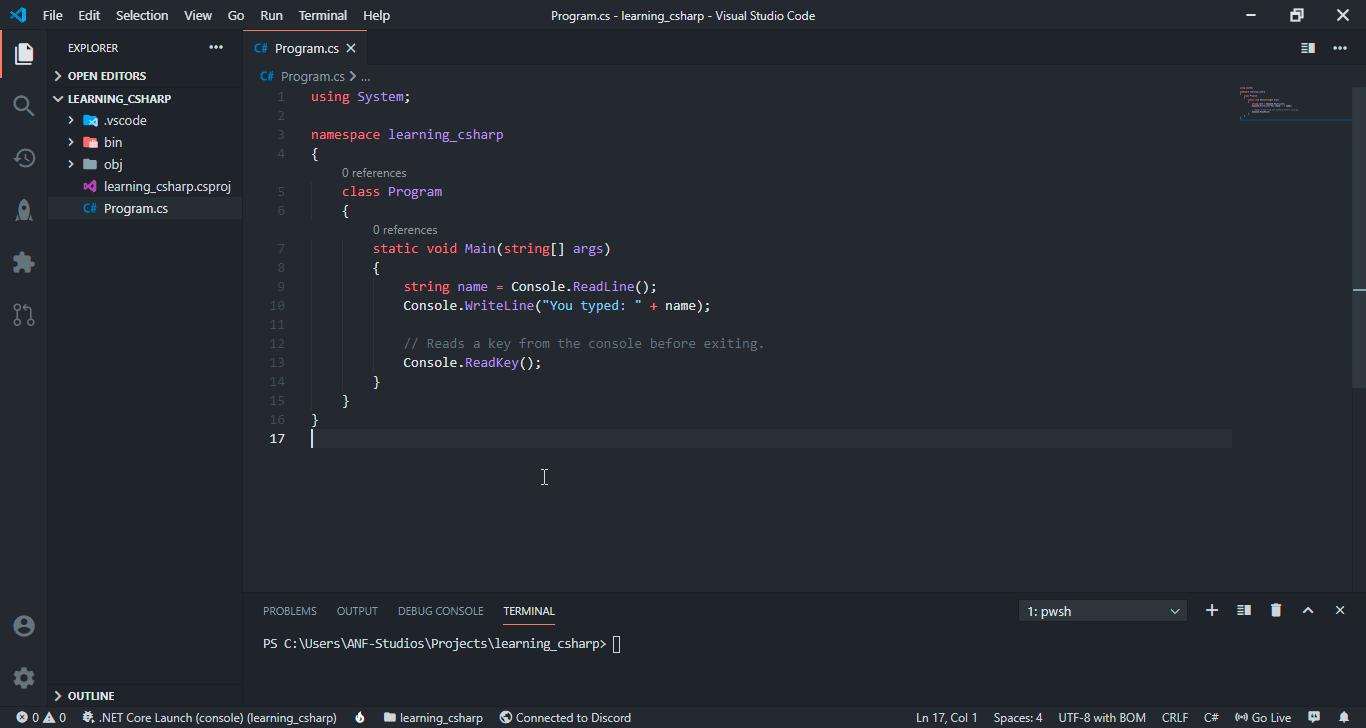Open the Terminal menu in menu bar
Image resolution: width=1366 pixels, height=728 pixels.
[322, 15]
